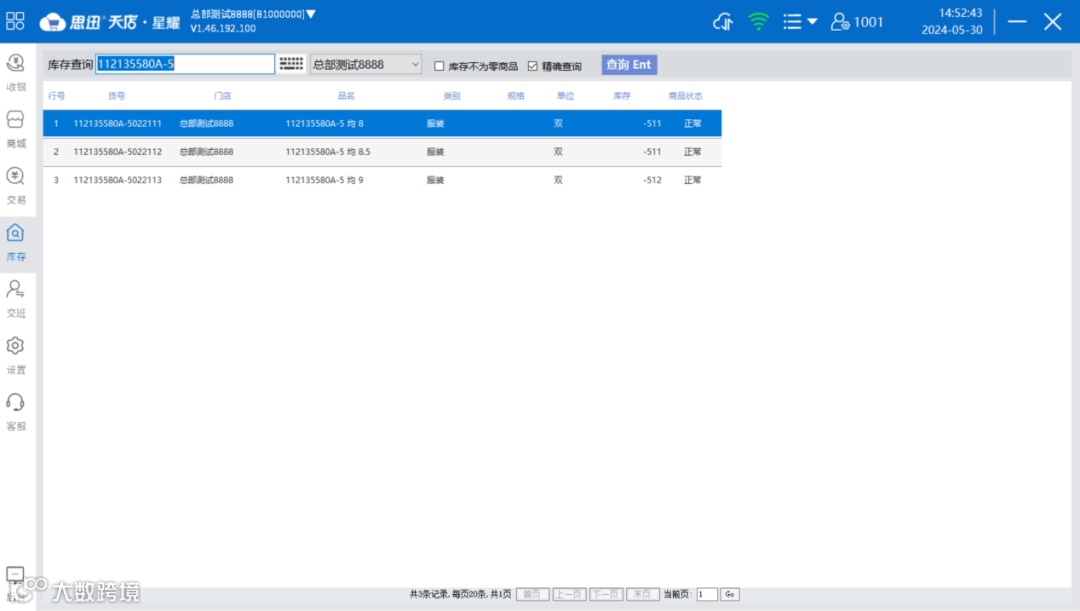
Task: Toggle 库存不为零商品 checkbox
Action: point(439,66)
